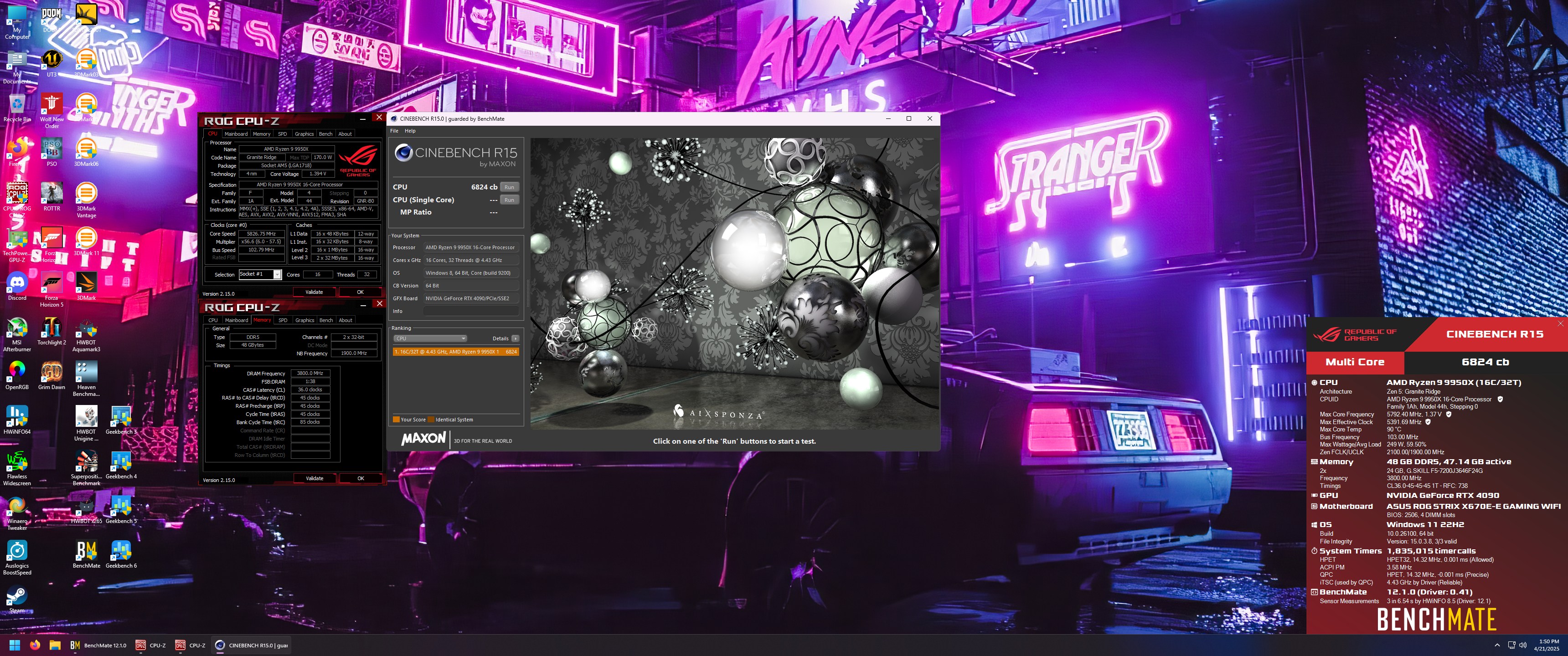1568x656 pixels.
Task: Open Auslogics BoostSpeed desktop icon
Action: 17,557
